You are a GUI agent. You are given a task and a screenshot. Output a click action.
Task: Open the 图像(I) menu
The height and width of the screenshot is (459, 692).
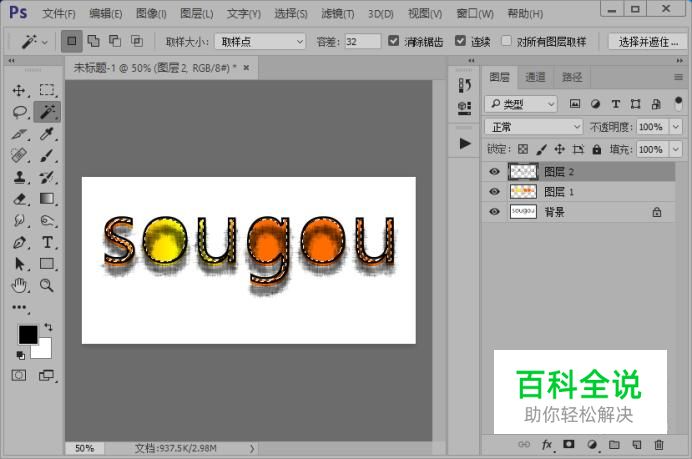click(151, 14)
